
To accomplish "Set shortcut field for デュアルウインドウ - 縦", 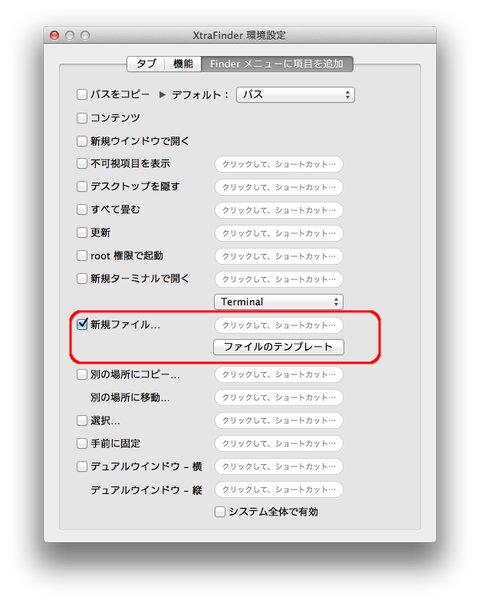I will [x=279, y=490].
